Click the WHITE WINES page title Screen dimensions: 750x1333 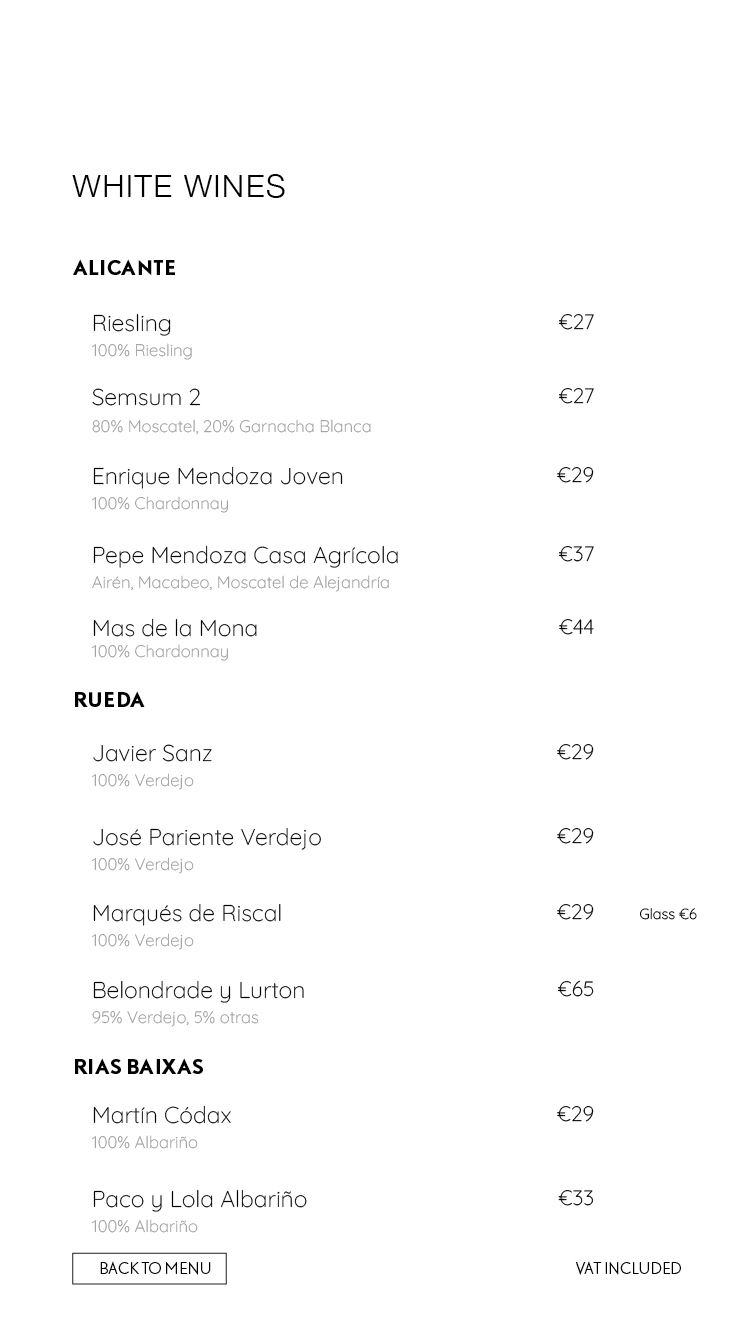179,187
